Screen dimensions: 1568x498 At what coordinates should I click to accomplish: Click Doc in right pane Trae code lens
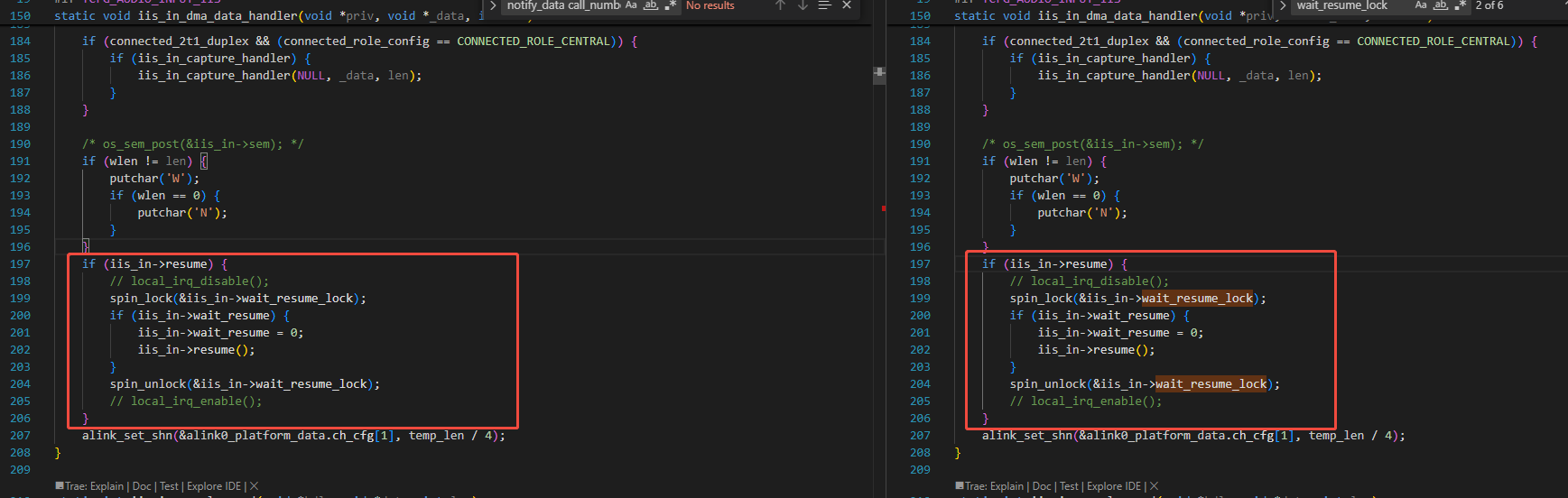1042,486
